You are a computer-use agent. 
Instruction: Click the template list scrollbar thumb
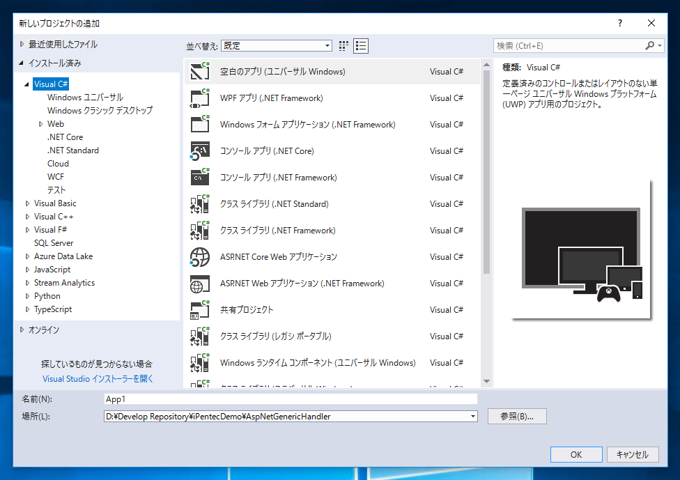(x=487, y=172)
